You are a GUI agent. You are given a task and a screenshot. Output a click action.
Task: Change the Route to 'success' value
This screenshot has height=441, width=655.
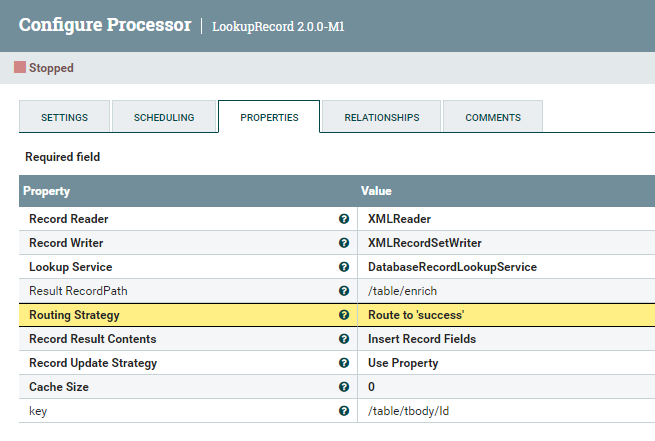415,315
